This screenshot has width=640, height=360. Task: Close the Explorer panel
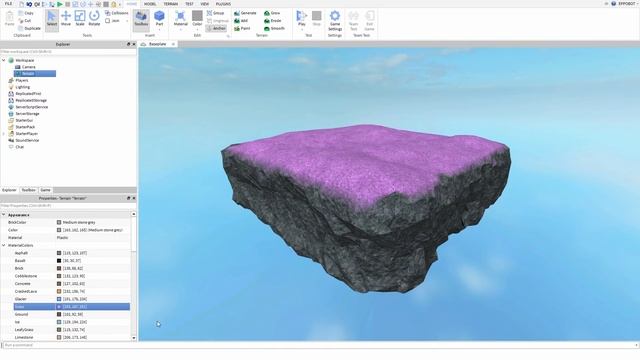tap(134, 44)
